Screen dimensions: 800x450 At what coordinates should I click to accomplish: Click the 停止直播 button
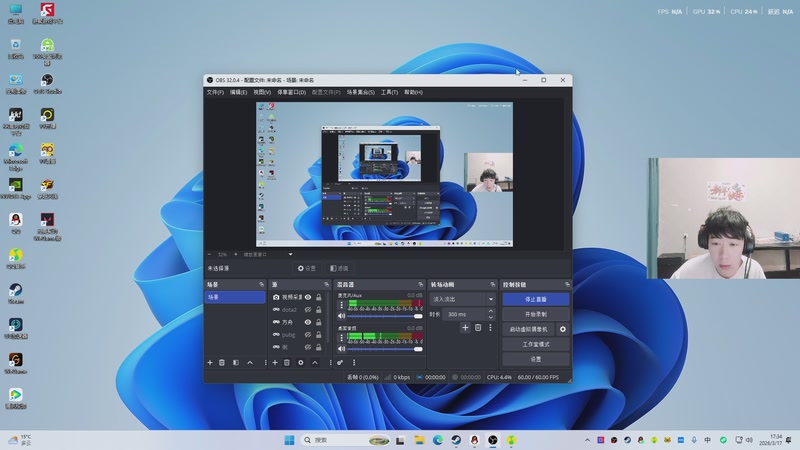click(x=535, y=299)
